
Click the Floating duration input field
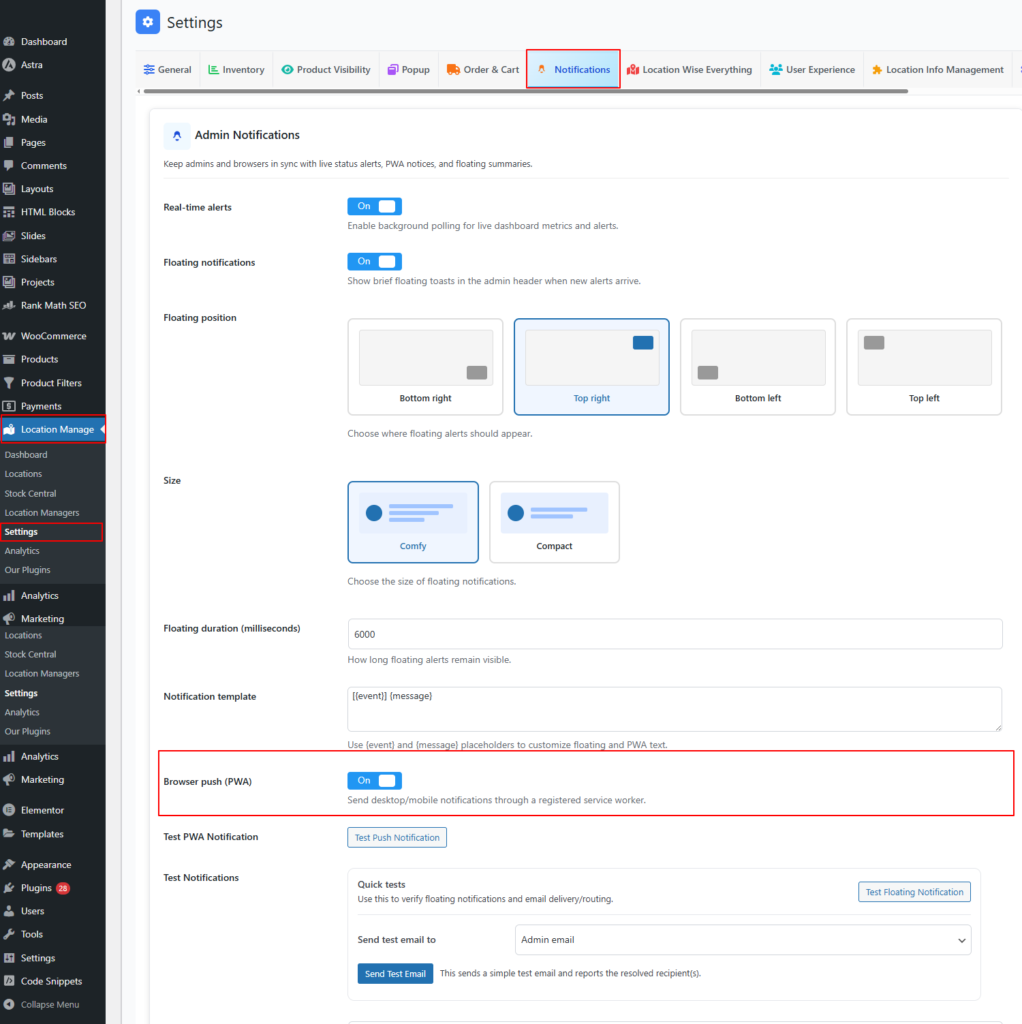[674, 634]
